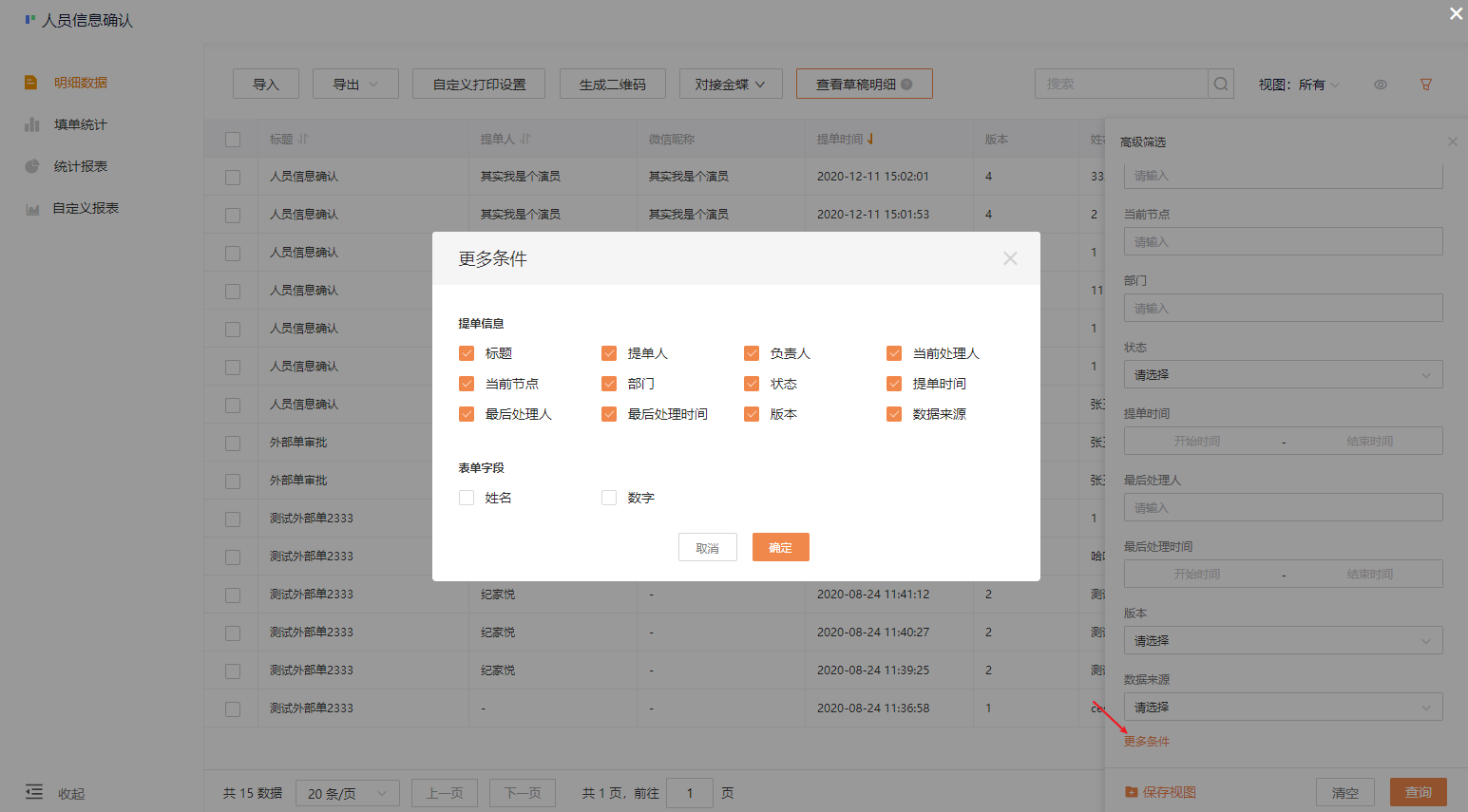Click the 更多条件 link
This screenshot has width=1468, height=812.
click(1147, 742)
